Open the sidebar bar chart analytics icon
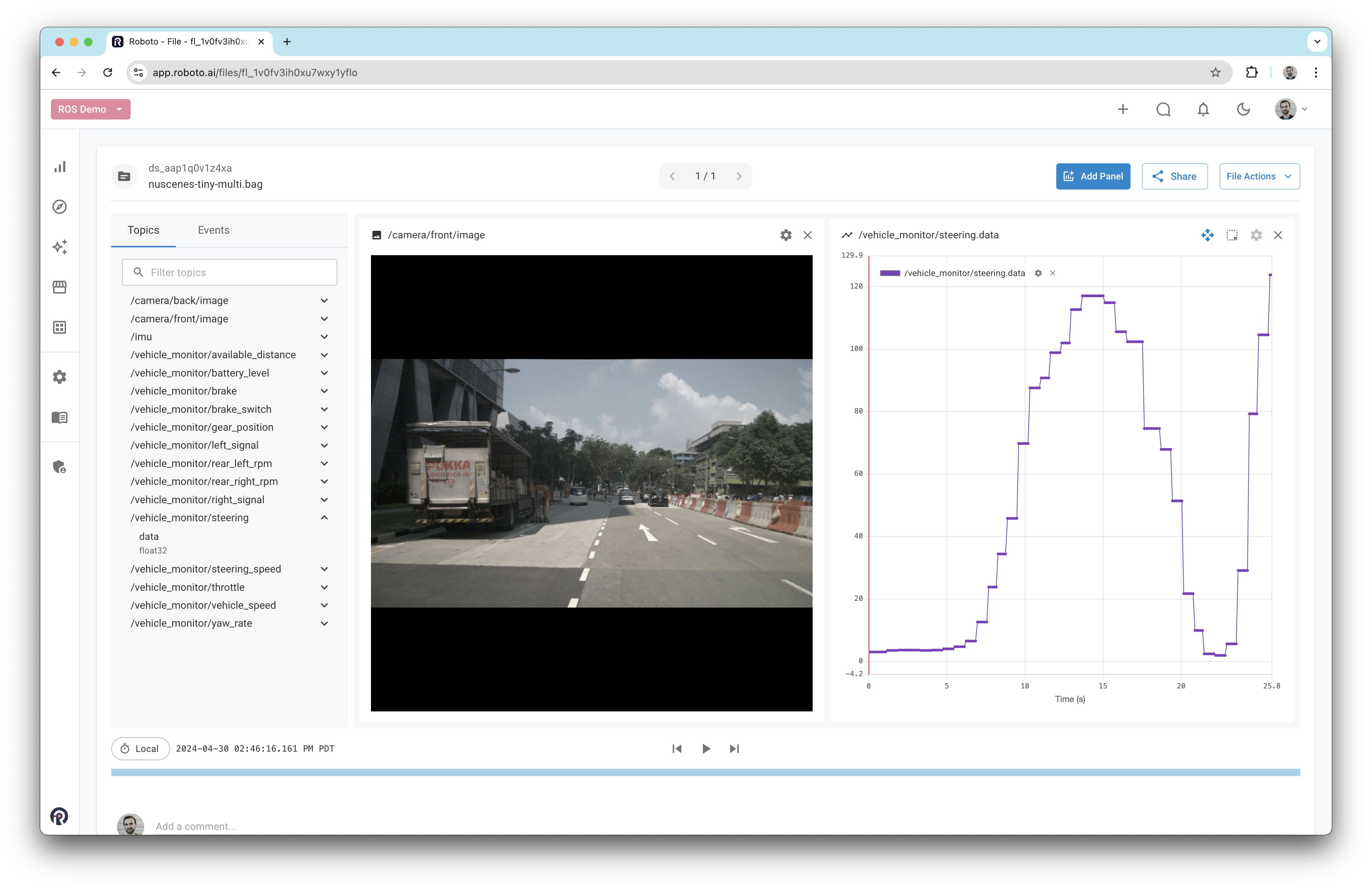Viewport: 1372px width, 888px height. coord(60,167)
